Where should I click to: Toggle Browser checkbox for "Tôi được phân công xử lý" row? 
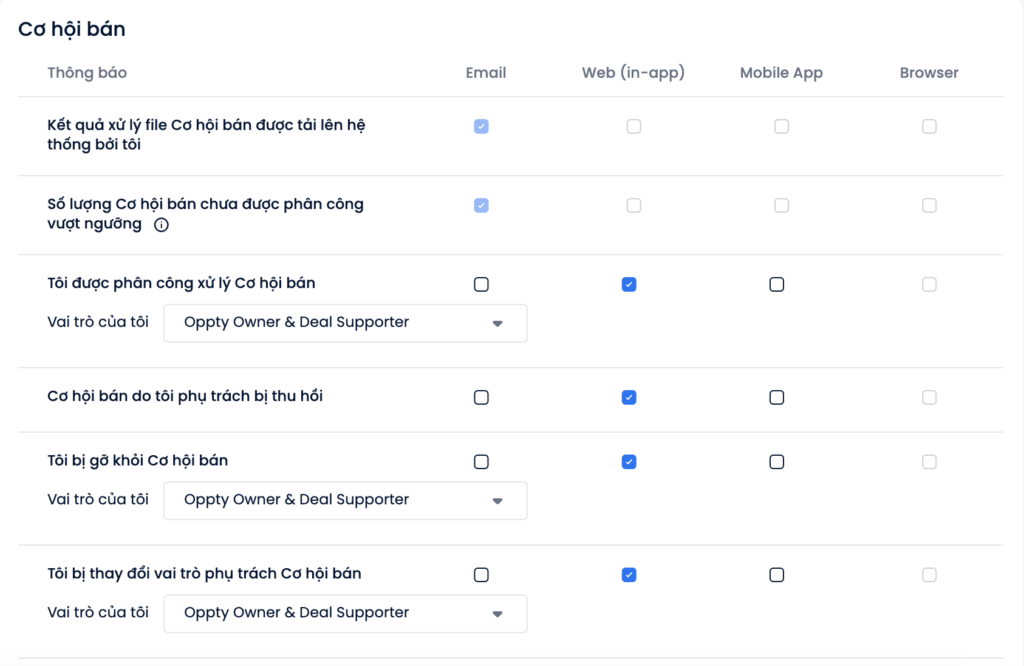tap(929, 285)
